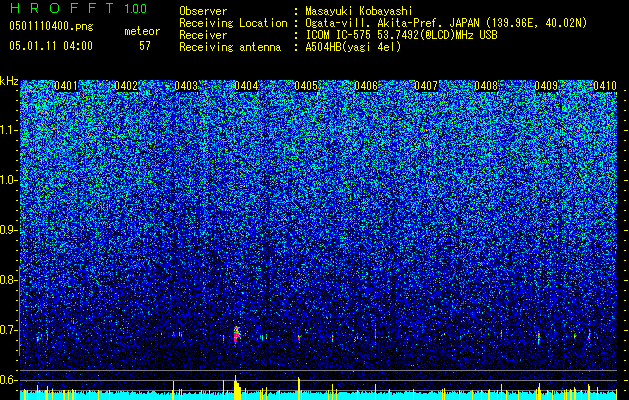Click the 1.0 frequency axis label
The width and height of the screenshot is (629, 400).
(x=9, y=181)
